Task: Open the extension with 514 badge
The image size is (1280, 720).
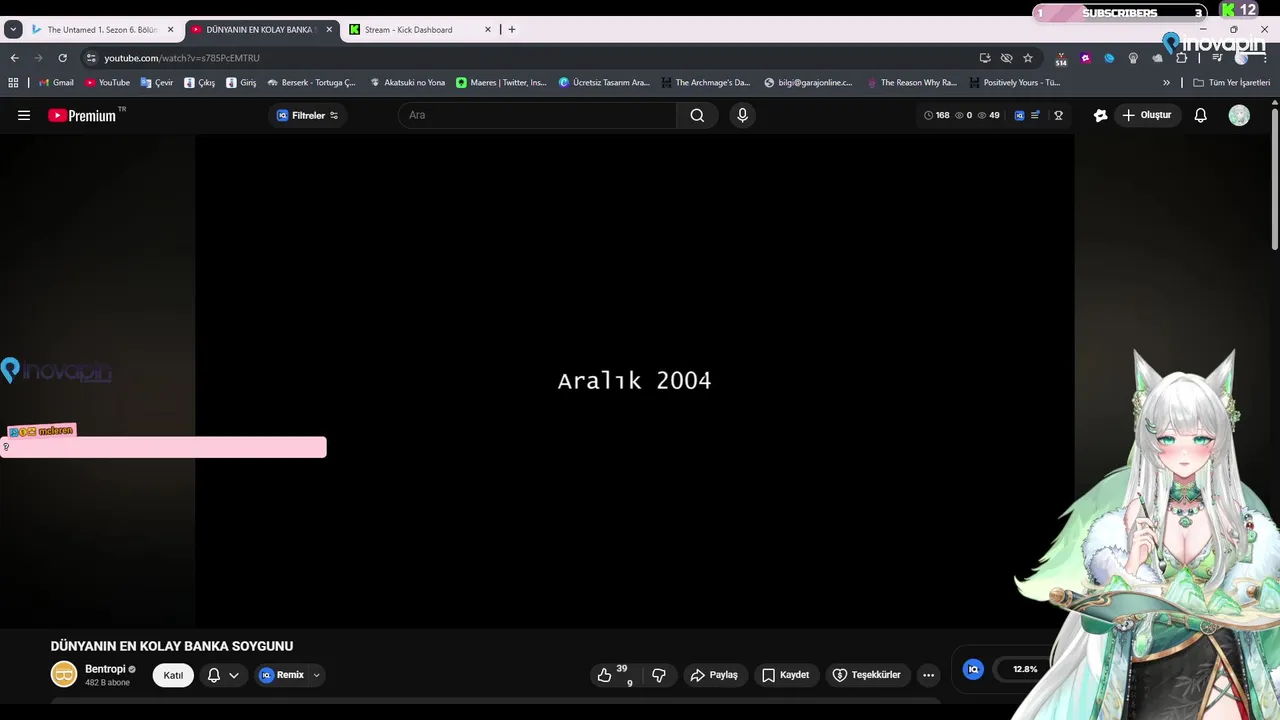Action: click(x=1061, y=59)
